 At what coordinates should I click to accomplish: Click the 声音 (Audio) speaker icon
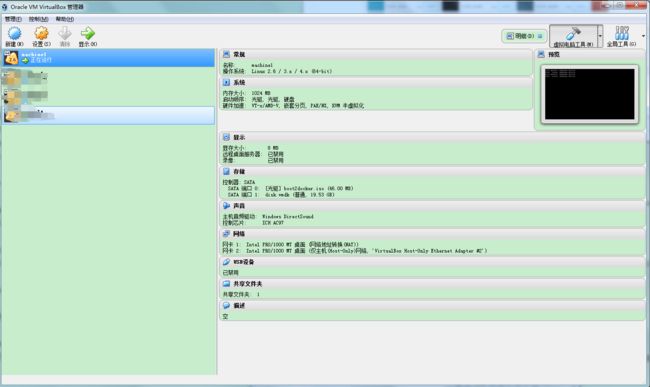tap(226, 206)
